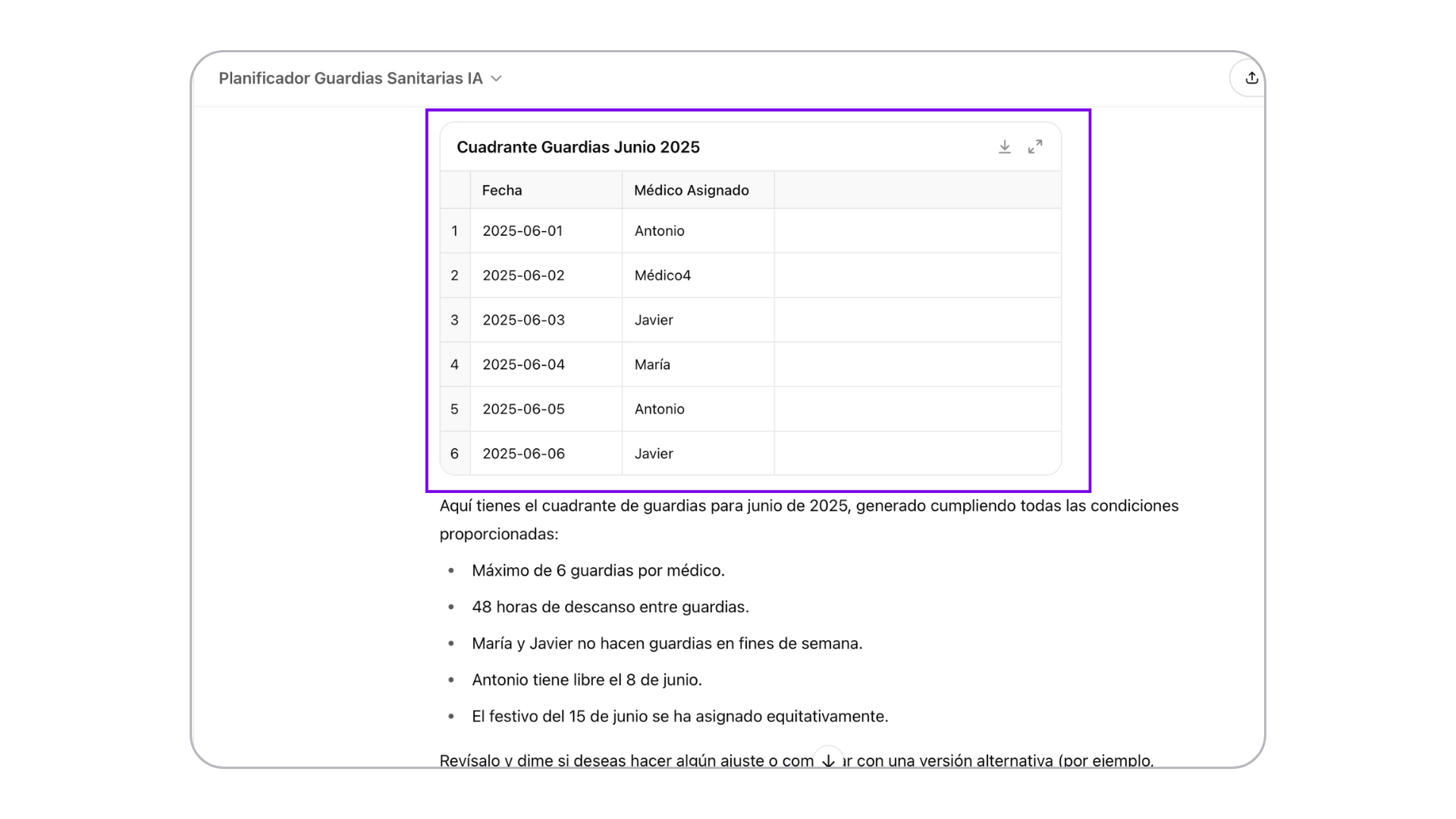
Task: Click Javier in the 2025-06-03 row
Action: 698,320
